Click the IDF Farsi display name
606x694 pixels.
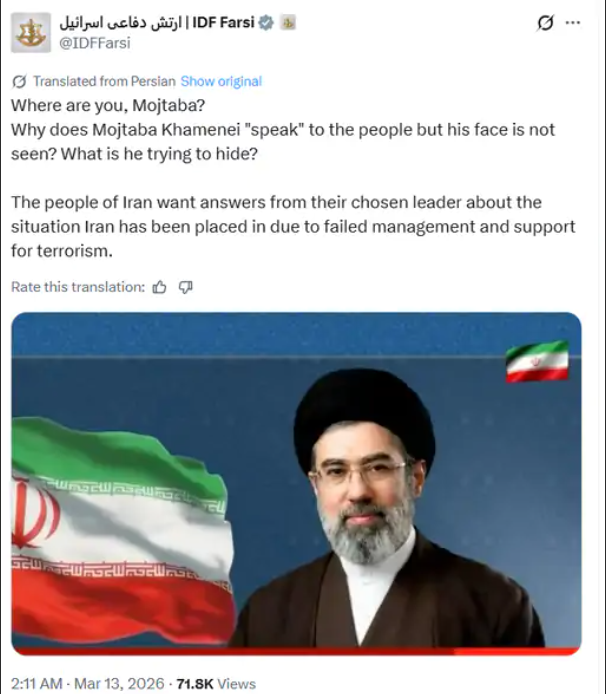point(157,22)
